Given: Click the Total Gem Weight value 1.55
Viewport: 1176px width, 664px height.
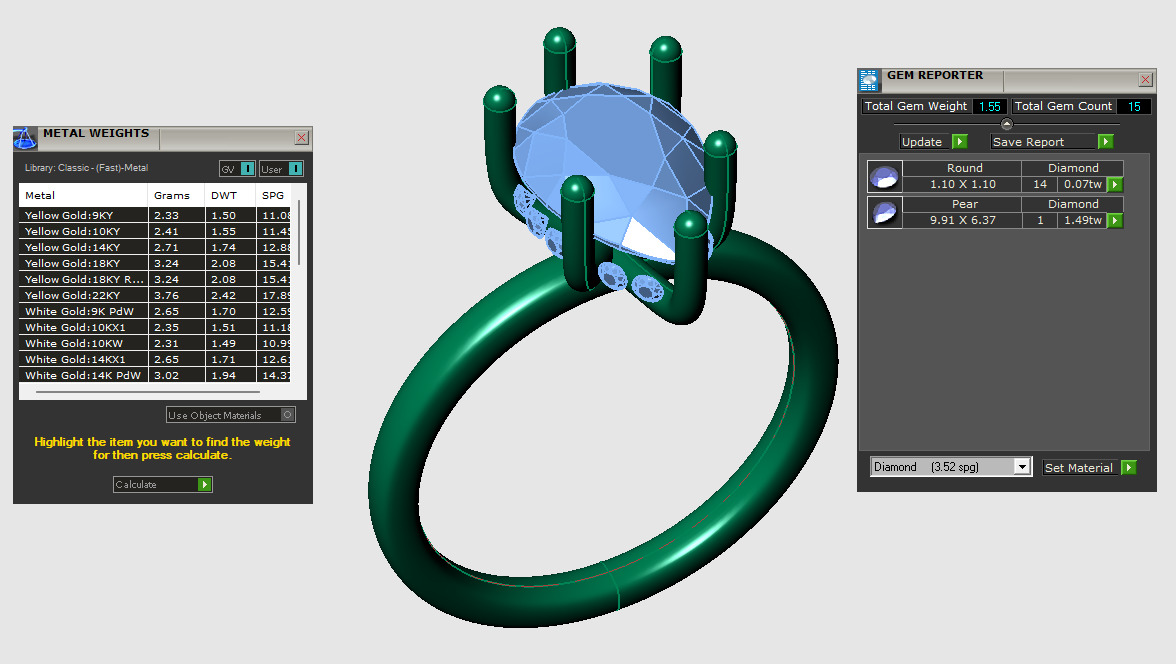Looking at the screenshot, I should [989, 107].
